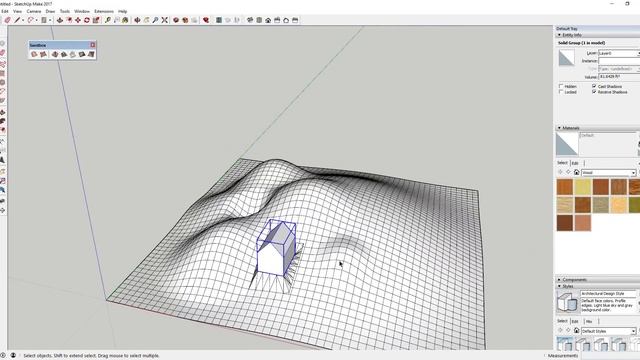Pick the salmon swatch in third row
The image size is (640, 360).
pos(583,223)
